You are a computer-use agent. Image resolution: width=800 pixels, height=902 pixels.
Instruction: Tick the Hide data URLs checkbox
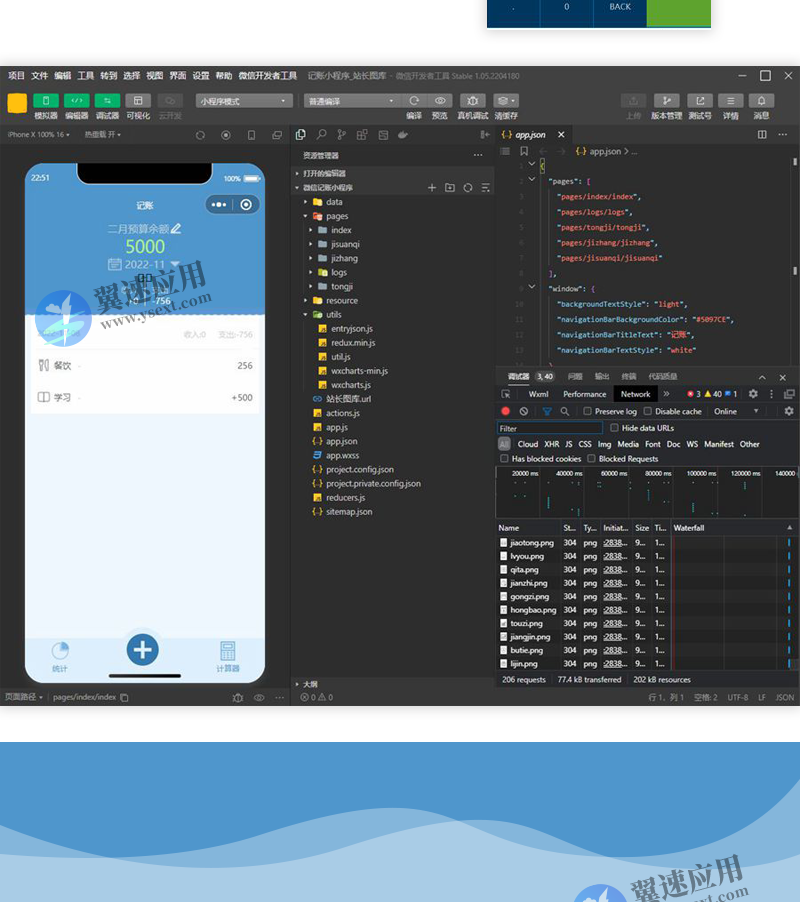tap(615, 428)
